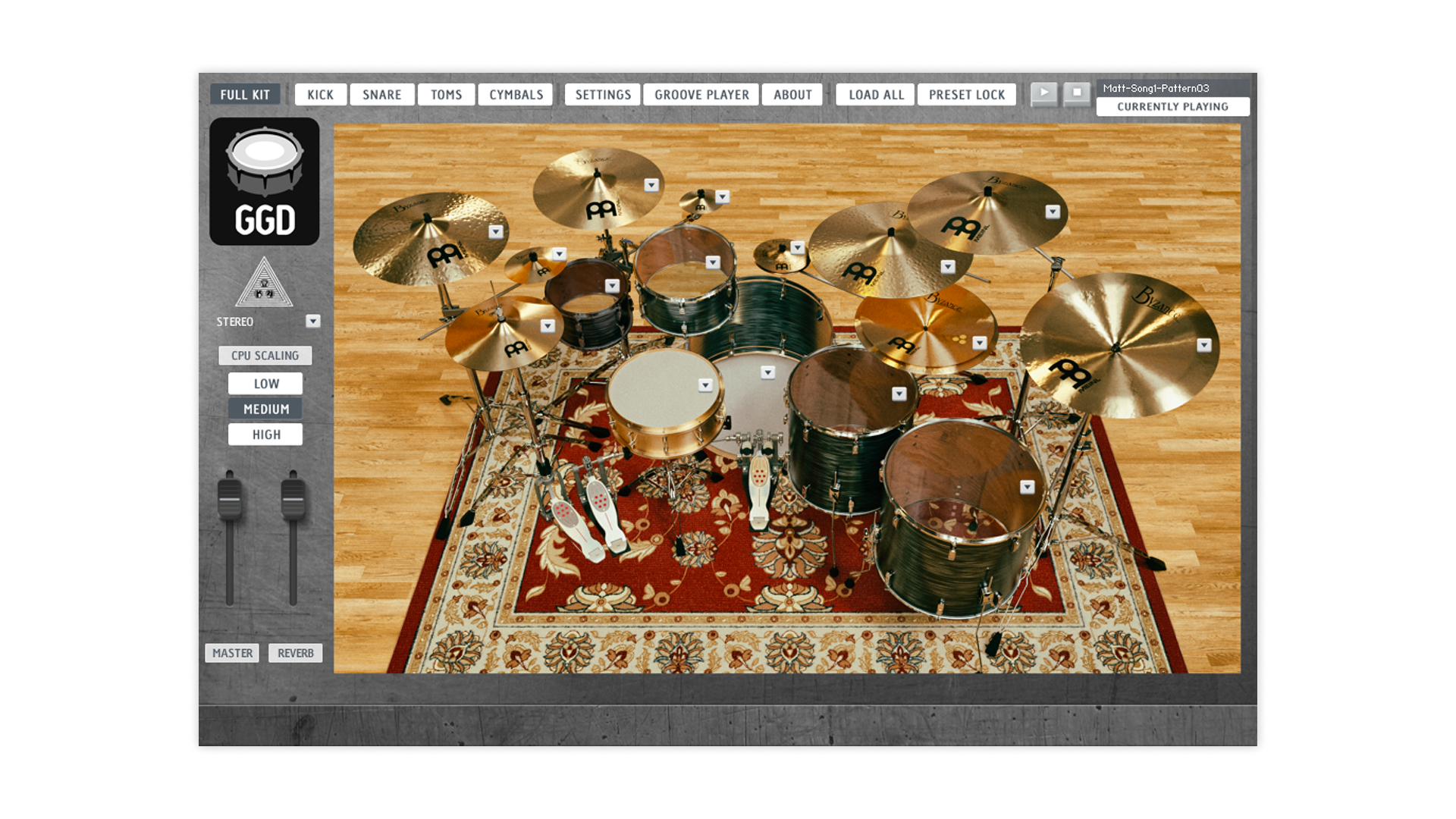The width and height of the screenshot is (1456, 819).
Task: Set CPU scaling to Medium
Action: 265,409
